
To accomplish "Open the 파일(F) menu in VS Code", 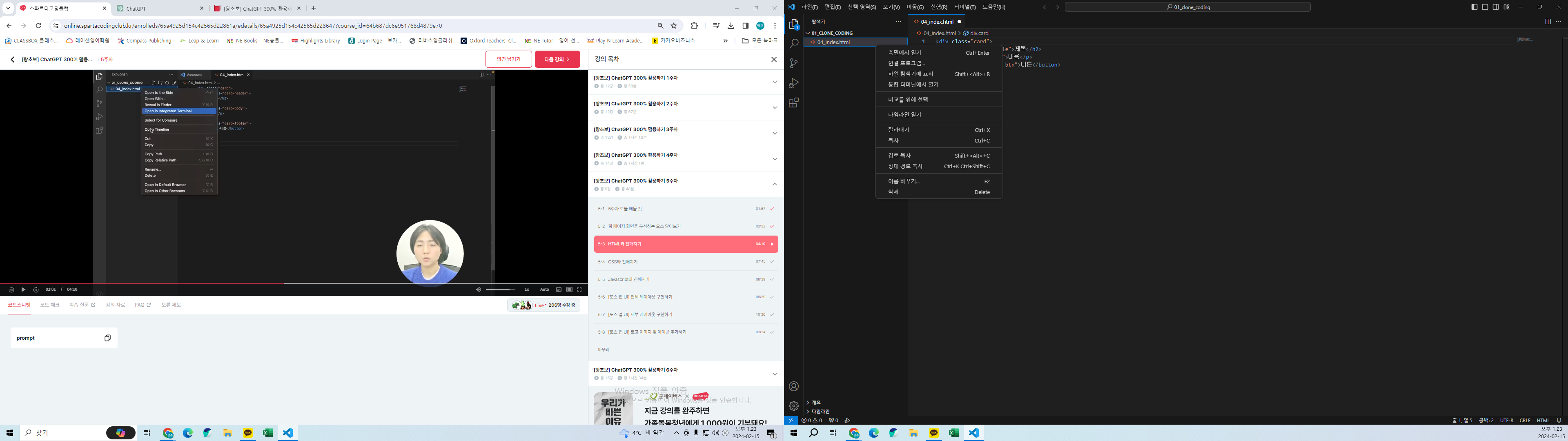I will pos(809,7).
